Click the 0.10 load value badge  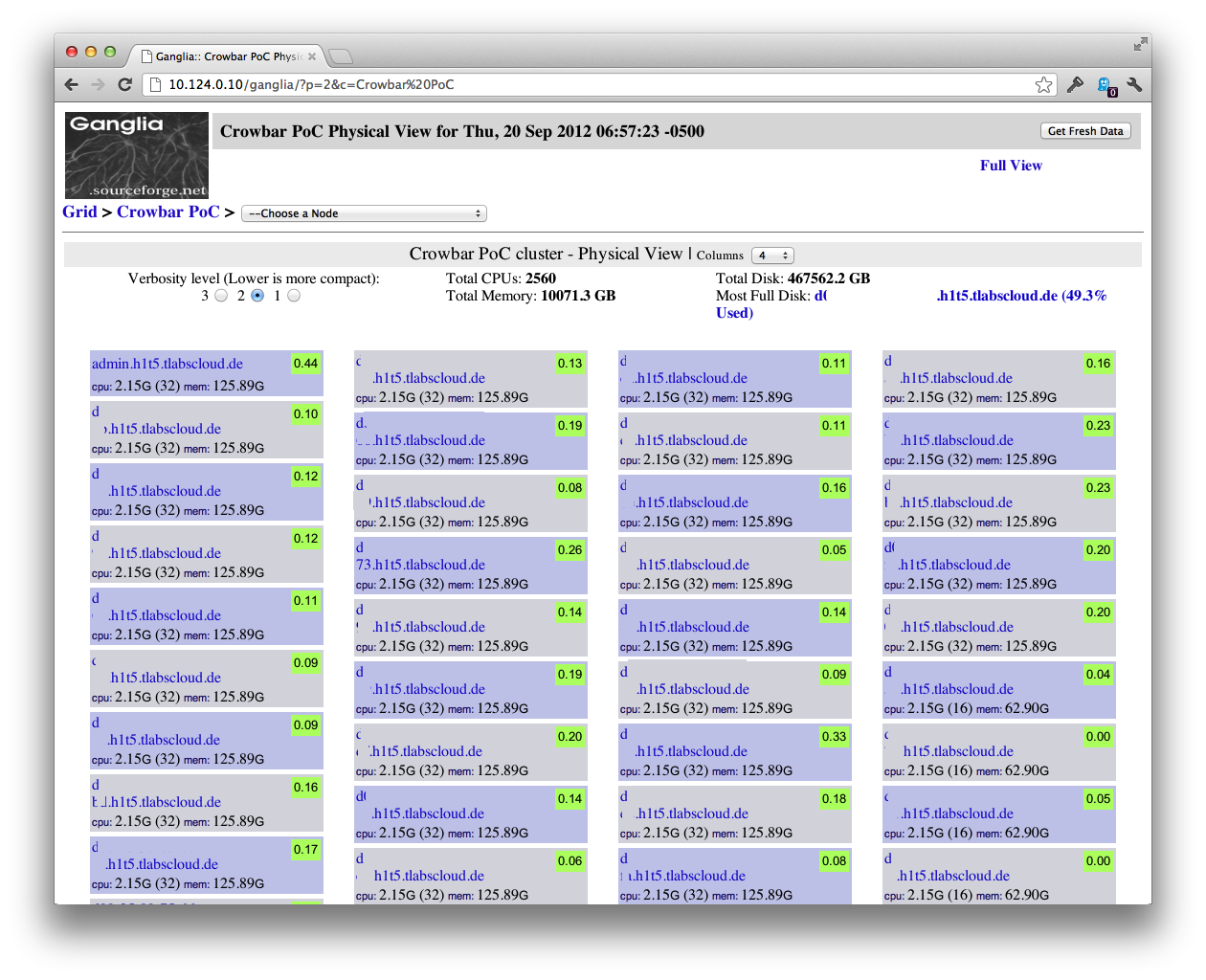pyautogui.click(x=306, y=414)
